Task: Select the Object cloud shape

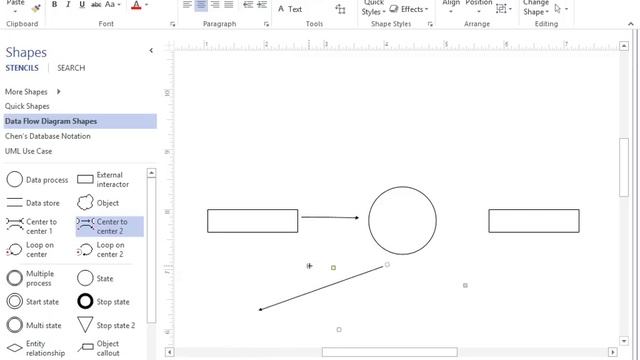Action: (98, 203)
